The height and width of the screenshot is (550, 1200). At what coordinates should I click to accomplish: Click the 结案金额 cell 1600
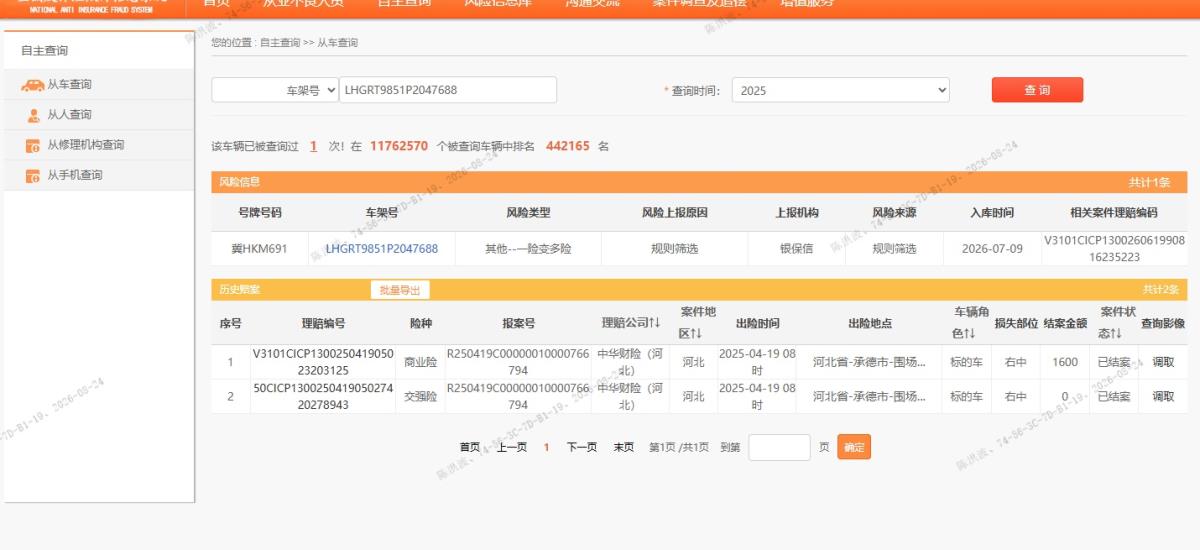(x=1065, y=362)
